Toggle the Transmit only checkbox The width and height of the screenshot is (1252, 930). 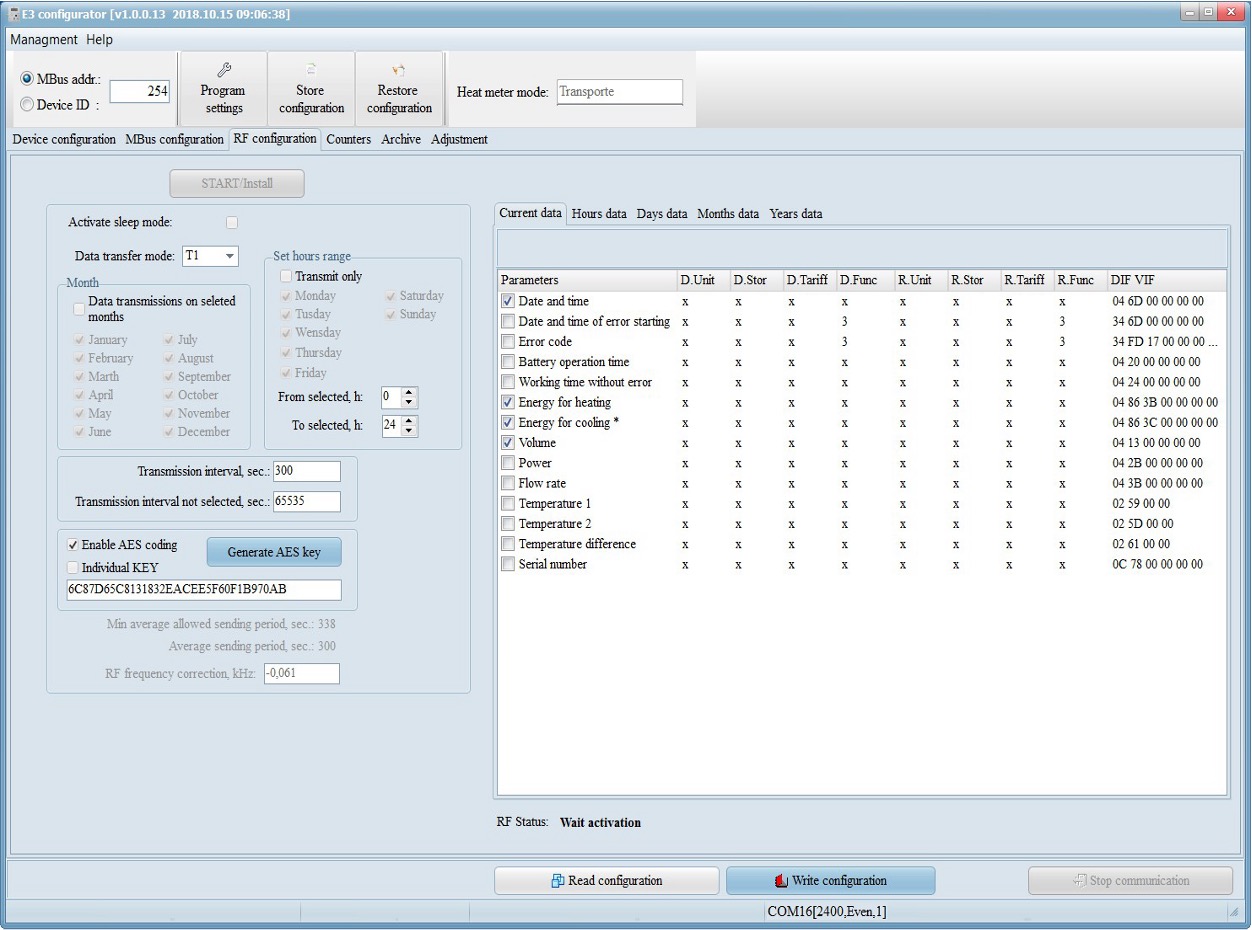click(x=286, y=276)
